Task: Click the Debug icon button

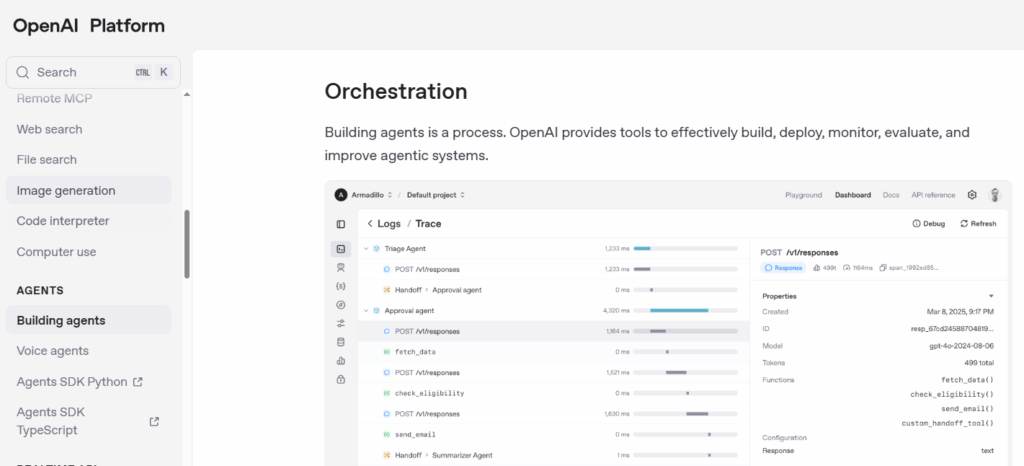Action: click(916, 224)
